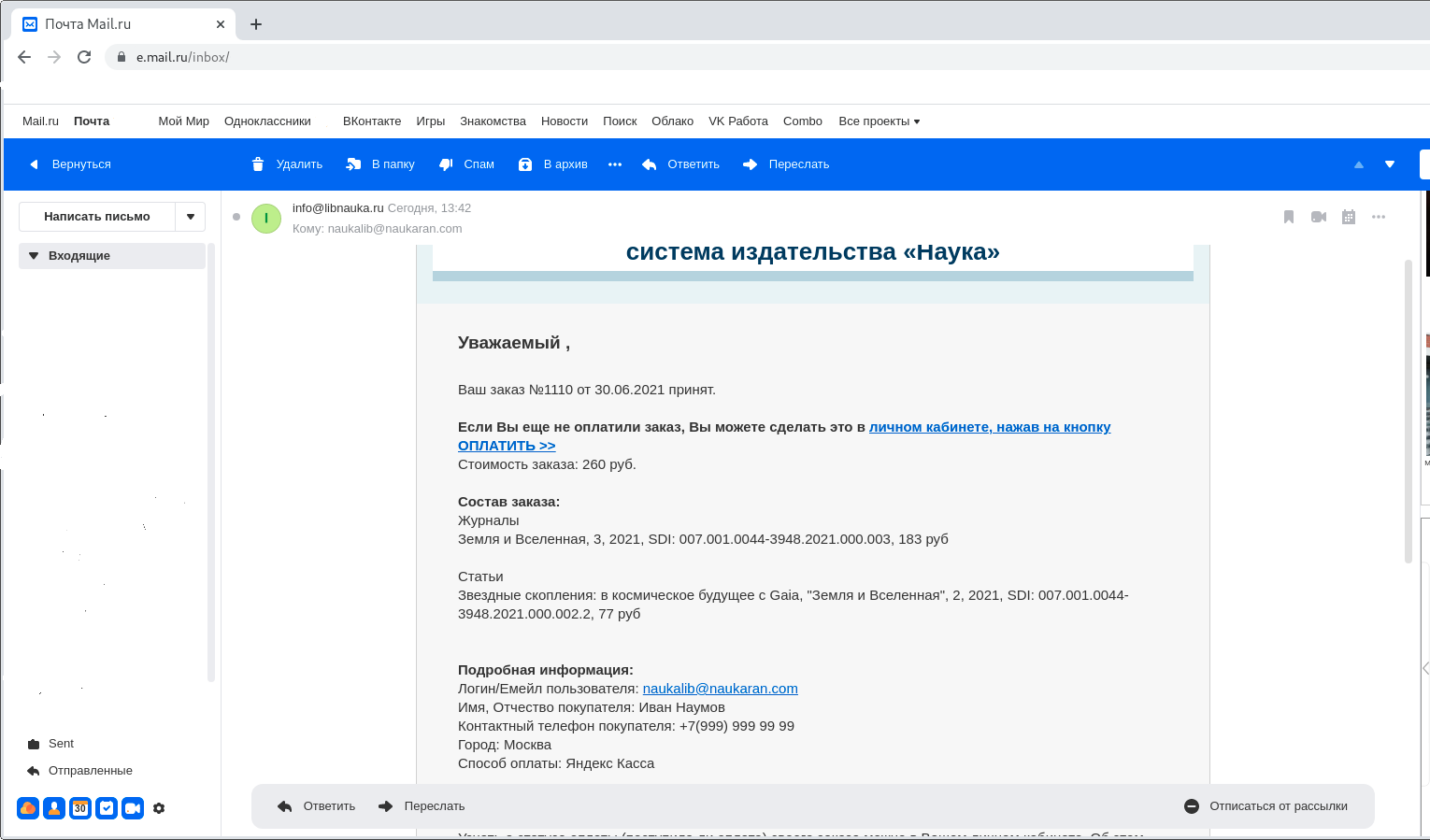Open the Отправленные folder
1430x840 pixels.
[80, 771]
